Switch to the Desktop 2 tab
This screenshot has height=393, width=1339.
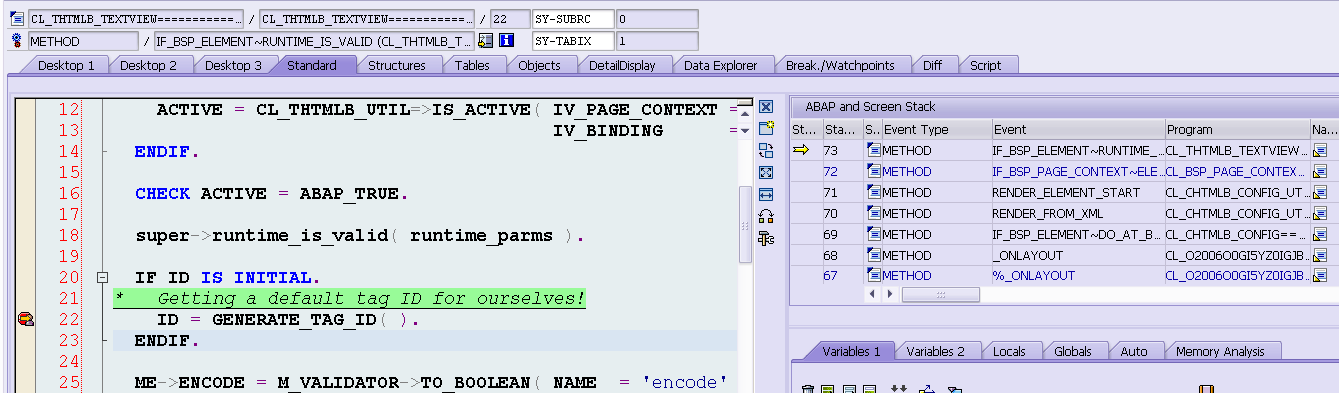[149, 65]
